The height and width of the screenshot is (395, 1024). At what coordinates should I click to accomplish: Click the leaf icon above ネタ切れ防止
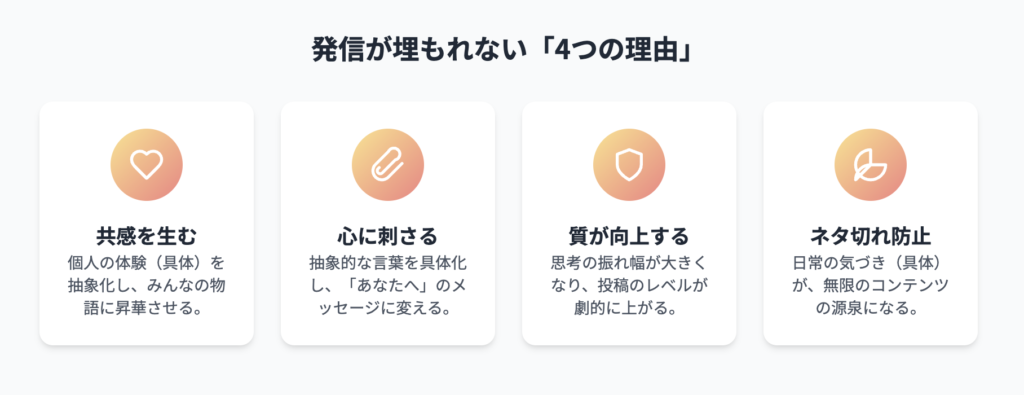click(x=871, y=165)
